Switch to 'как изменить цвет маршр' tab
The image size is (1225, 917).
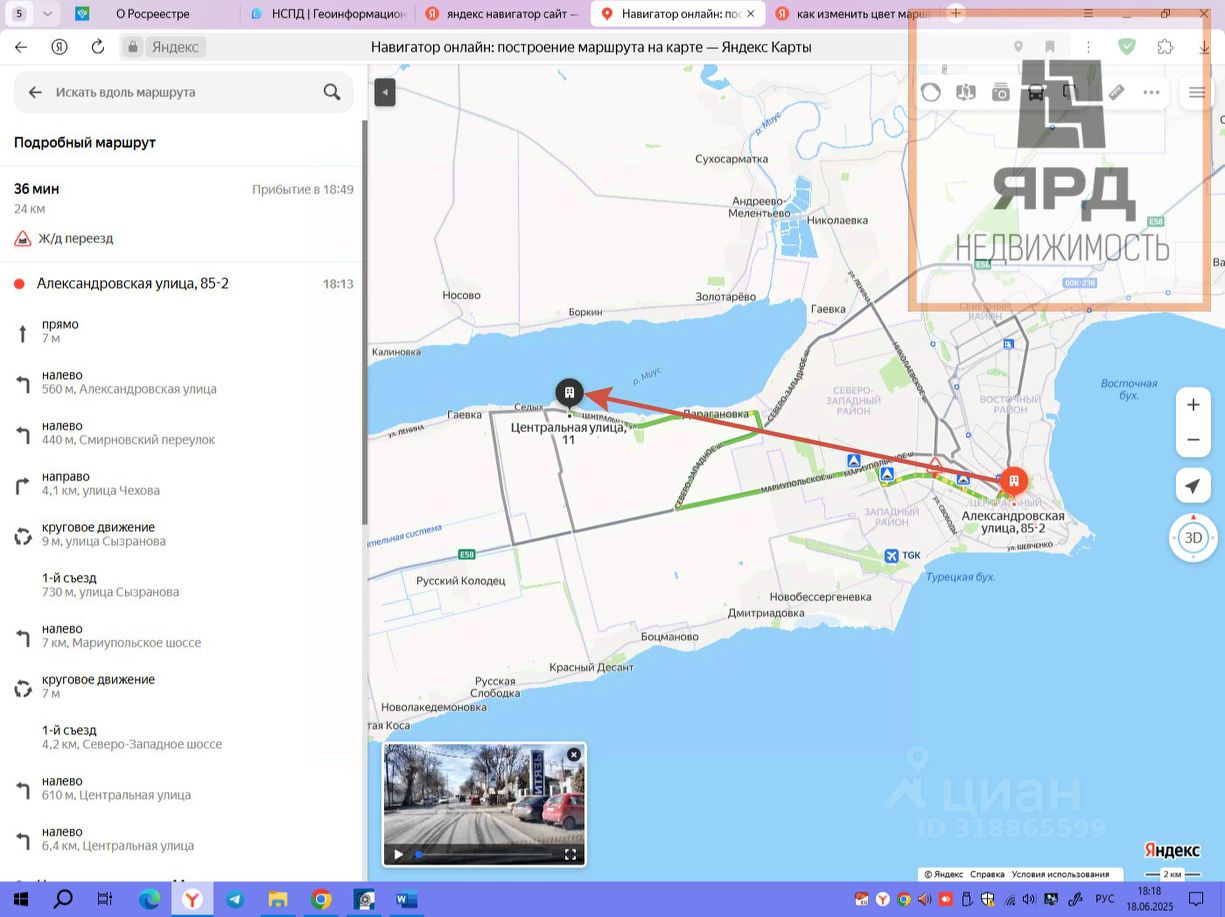click(852, 14)
